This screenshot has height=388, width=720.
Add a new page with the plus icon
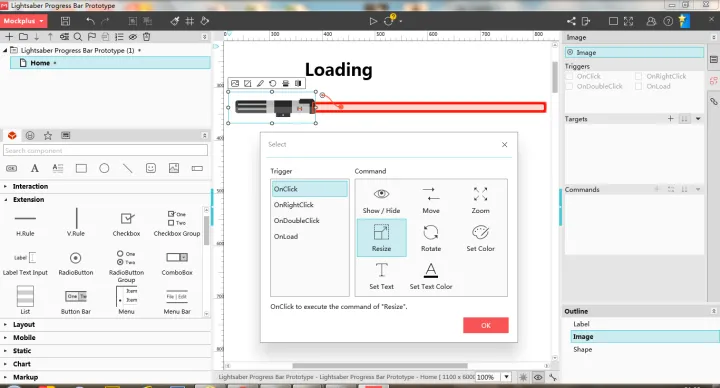(9, 37)
